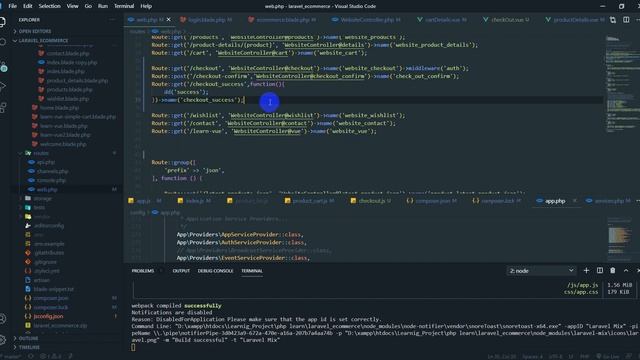Open Source Control view with badge
Image resolution: width=640 pixels, height=360 pixels.
[x=3, y=67]
